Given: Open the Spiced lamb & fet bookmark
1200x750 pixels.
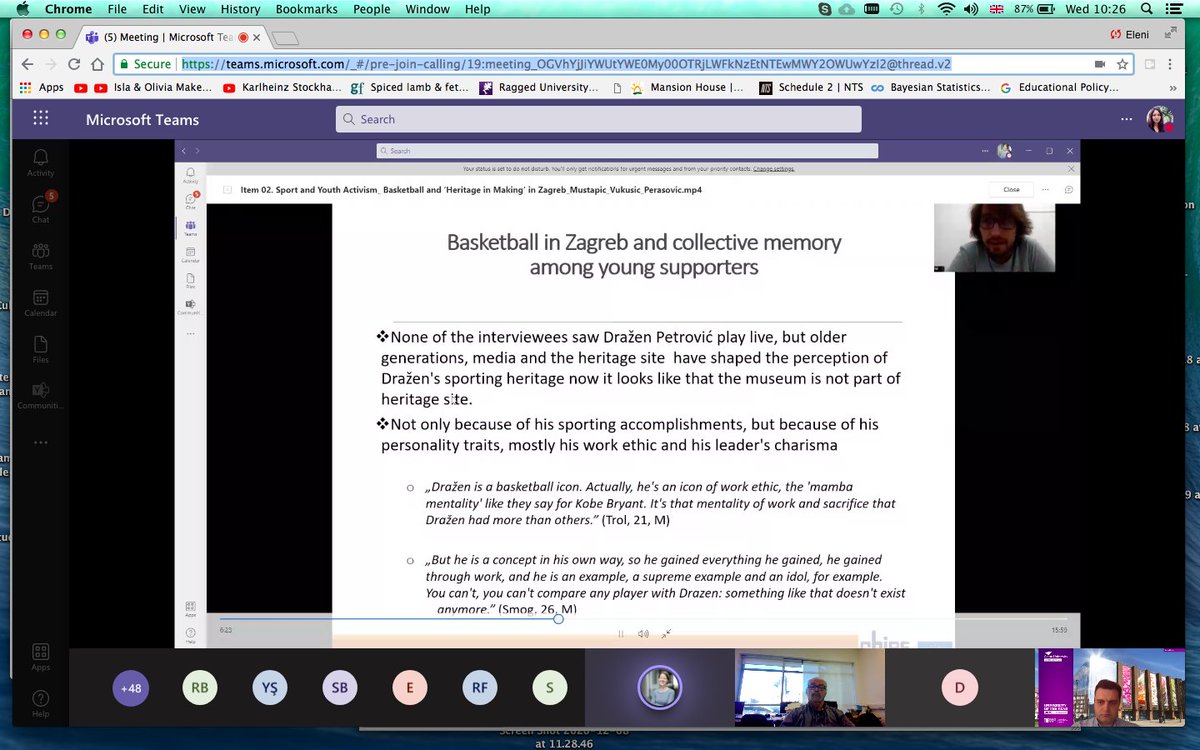Looking at the screenshot, I should coord(409,87).
